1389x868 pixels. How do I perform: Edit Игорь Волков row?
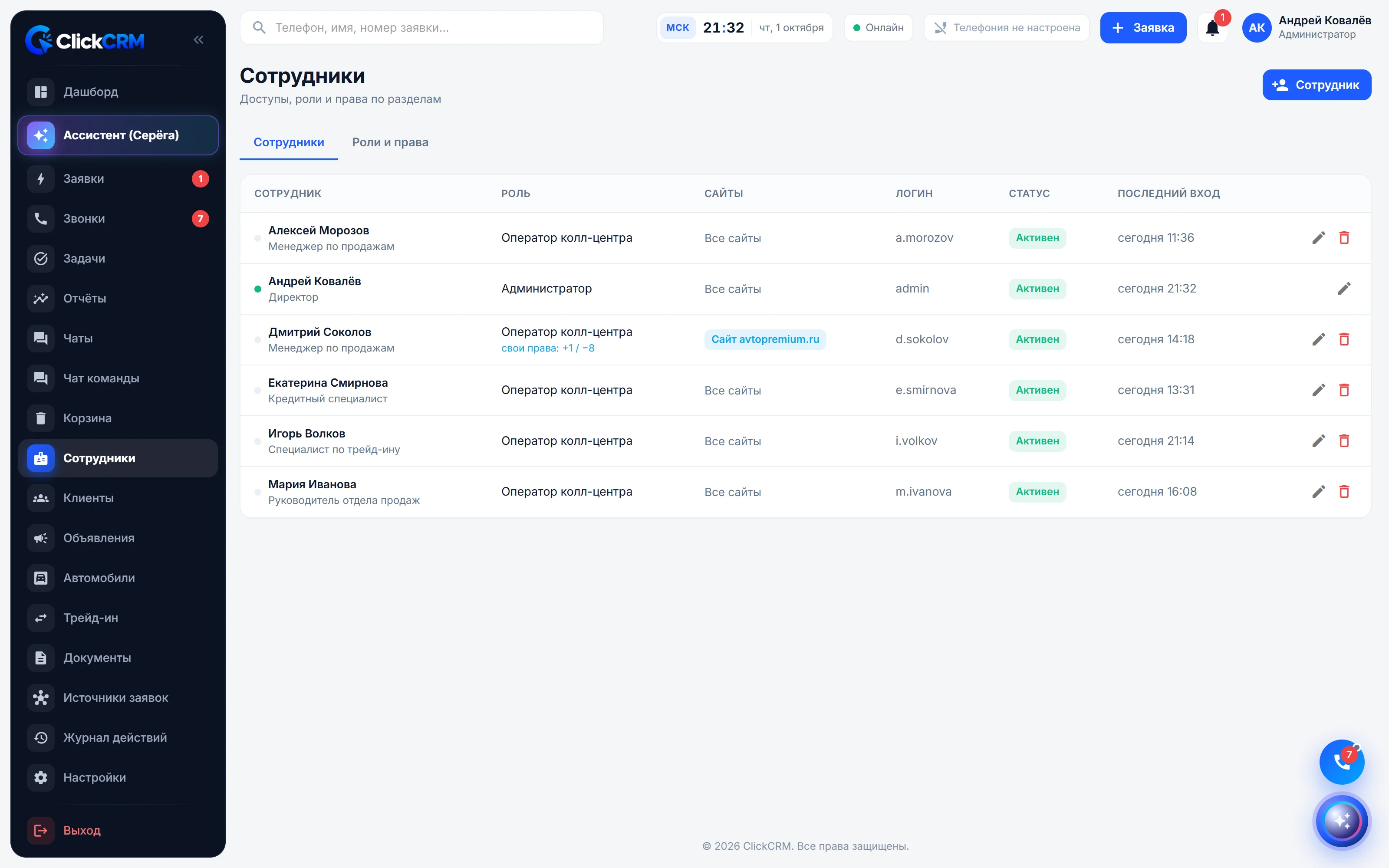click(1318, 441)
